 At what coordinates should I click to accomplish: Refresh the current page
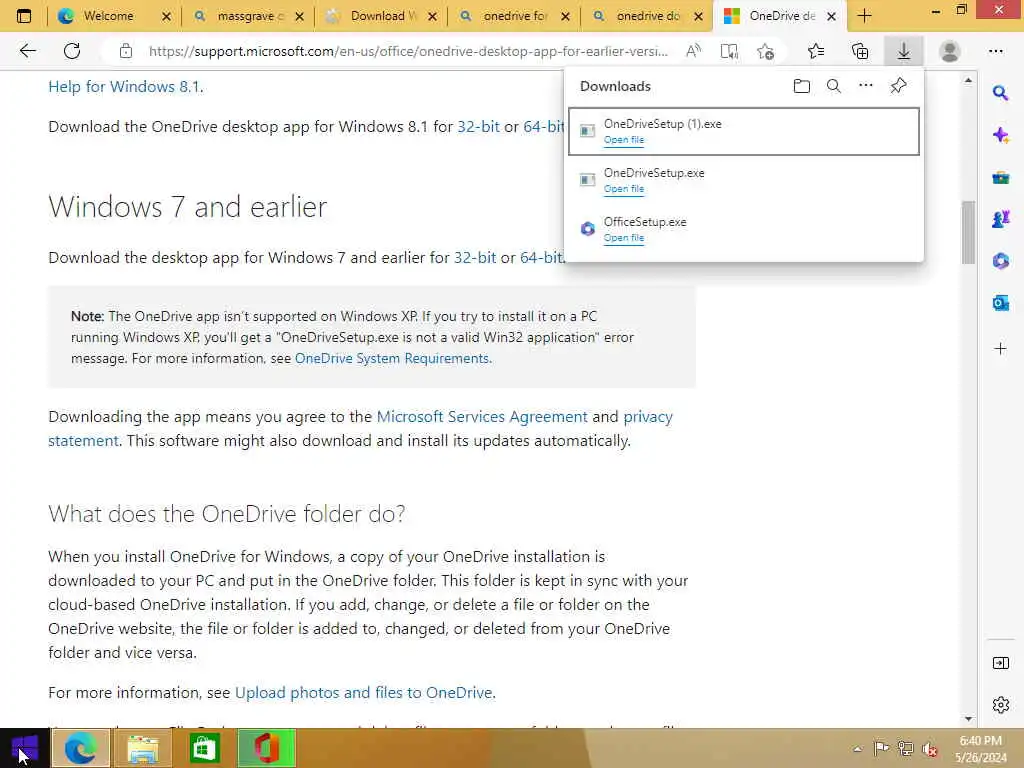[x=72, y=51]
